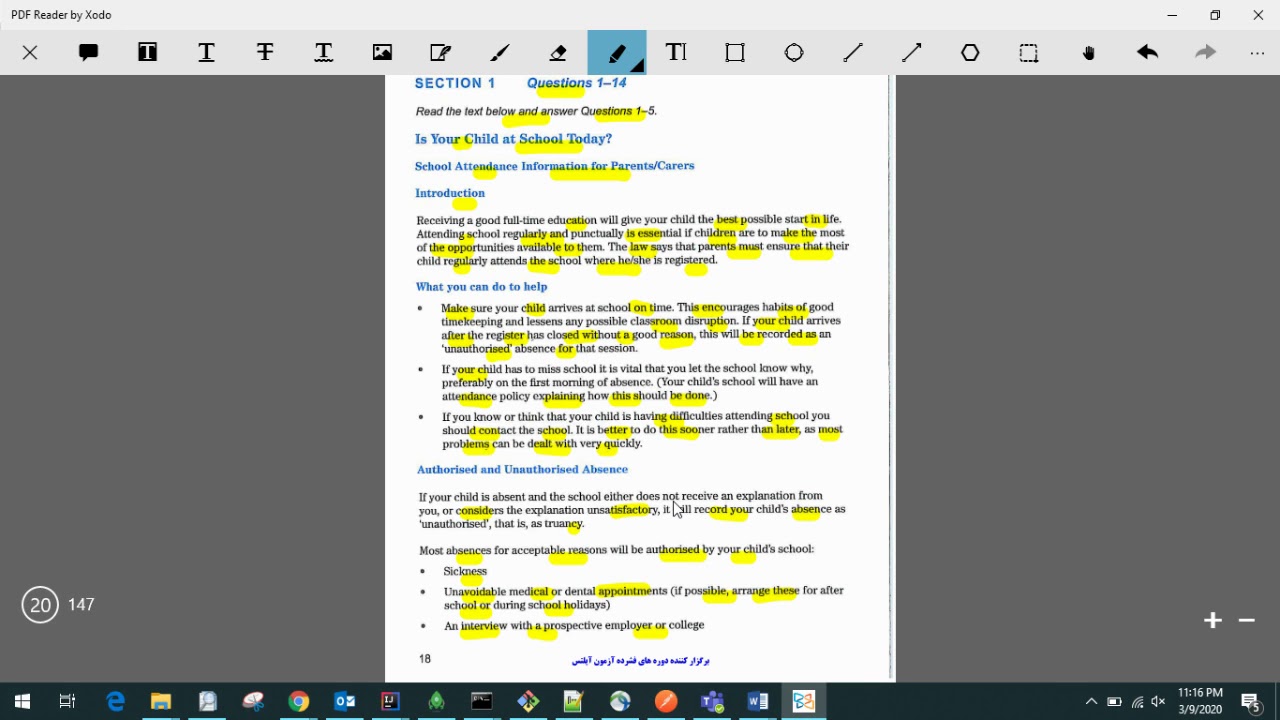
Task: Click the 'Authorised and Unauthorised Absence' heading
Action: [x=522, y=469]
